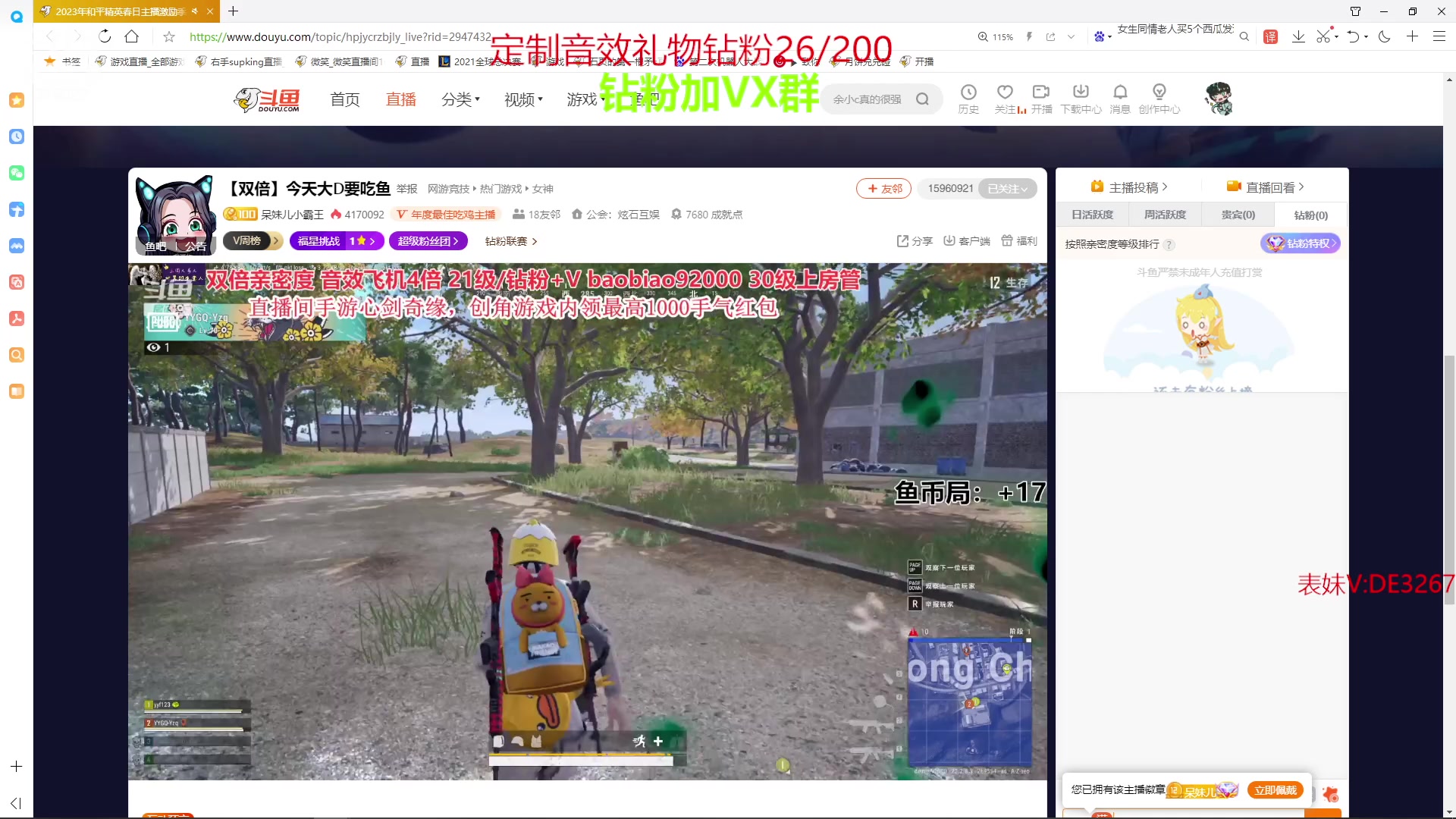Switch to the 贵宾(0) tab

point(1238,215)
